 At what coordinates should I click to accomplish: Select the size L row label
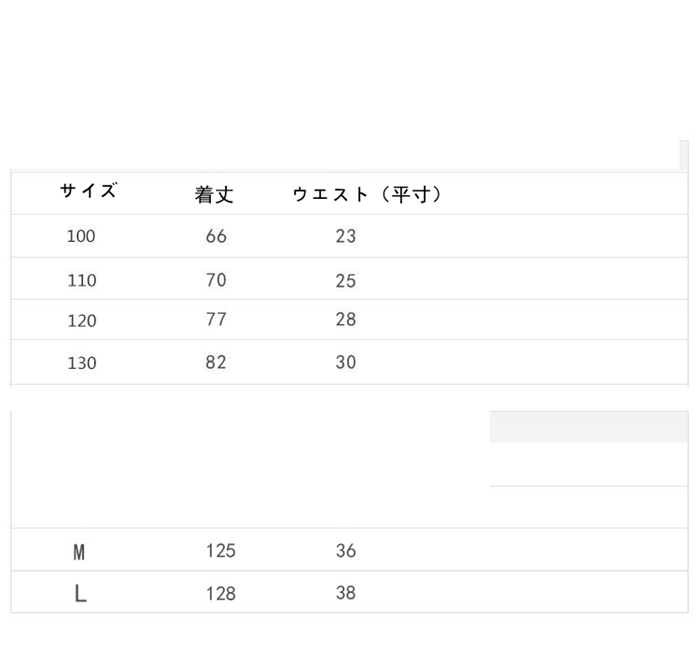(81, 594)
